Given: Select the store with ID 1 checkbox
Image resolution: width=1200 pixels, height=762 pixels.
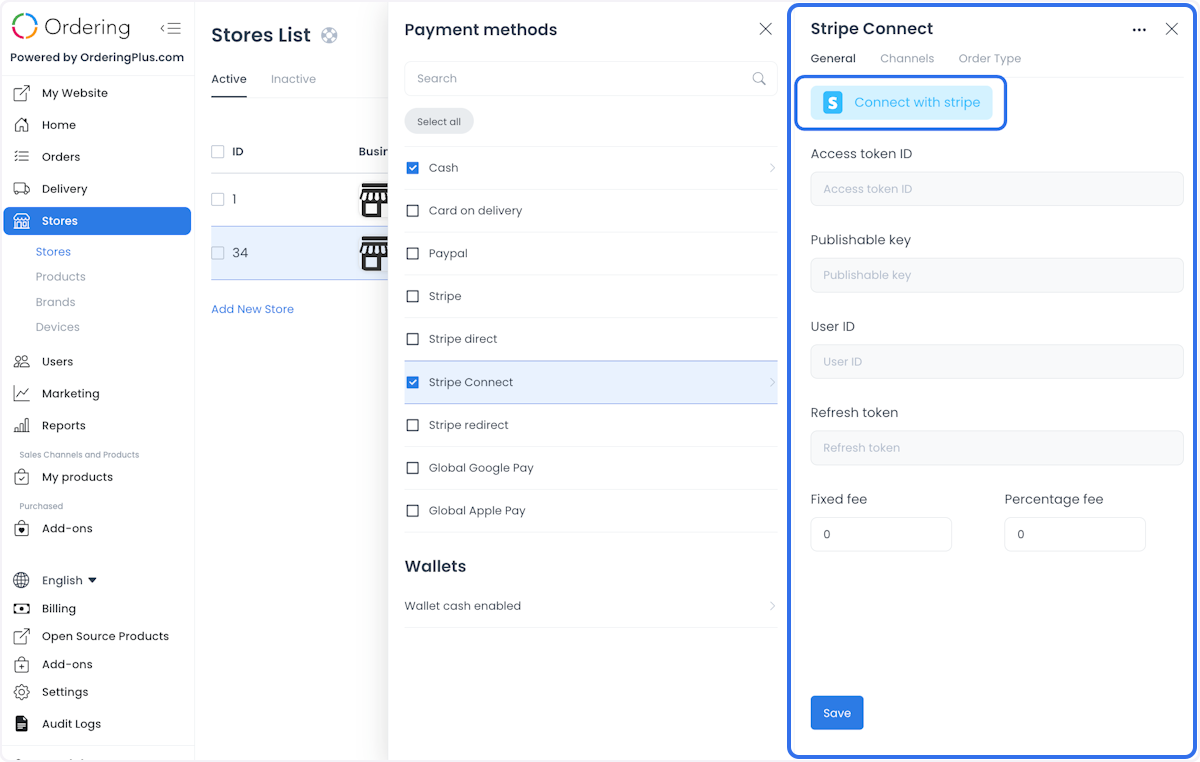Looking at the screenshot, I should click(218, 200).
